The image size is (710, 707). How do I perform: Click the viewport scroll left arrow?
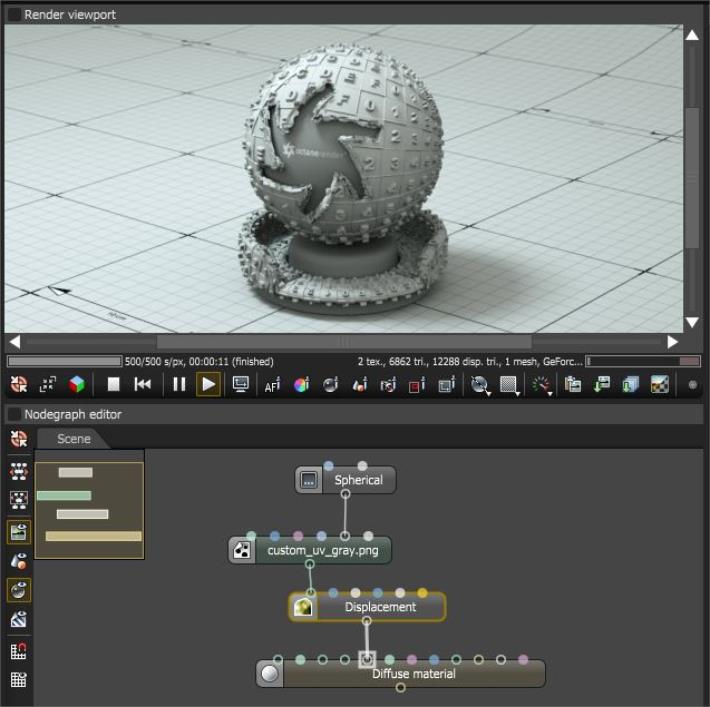pyautogui.click(x=14, y=342)
